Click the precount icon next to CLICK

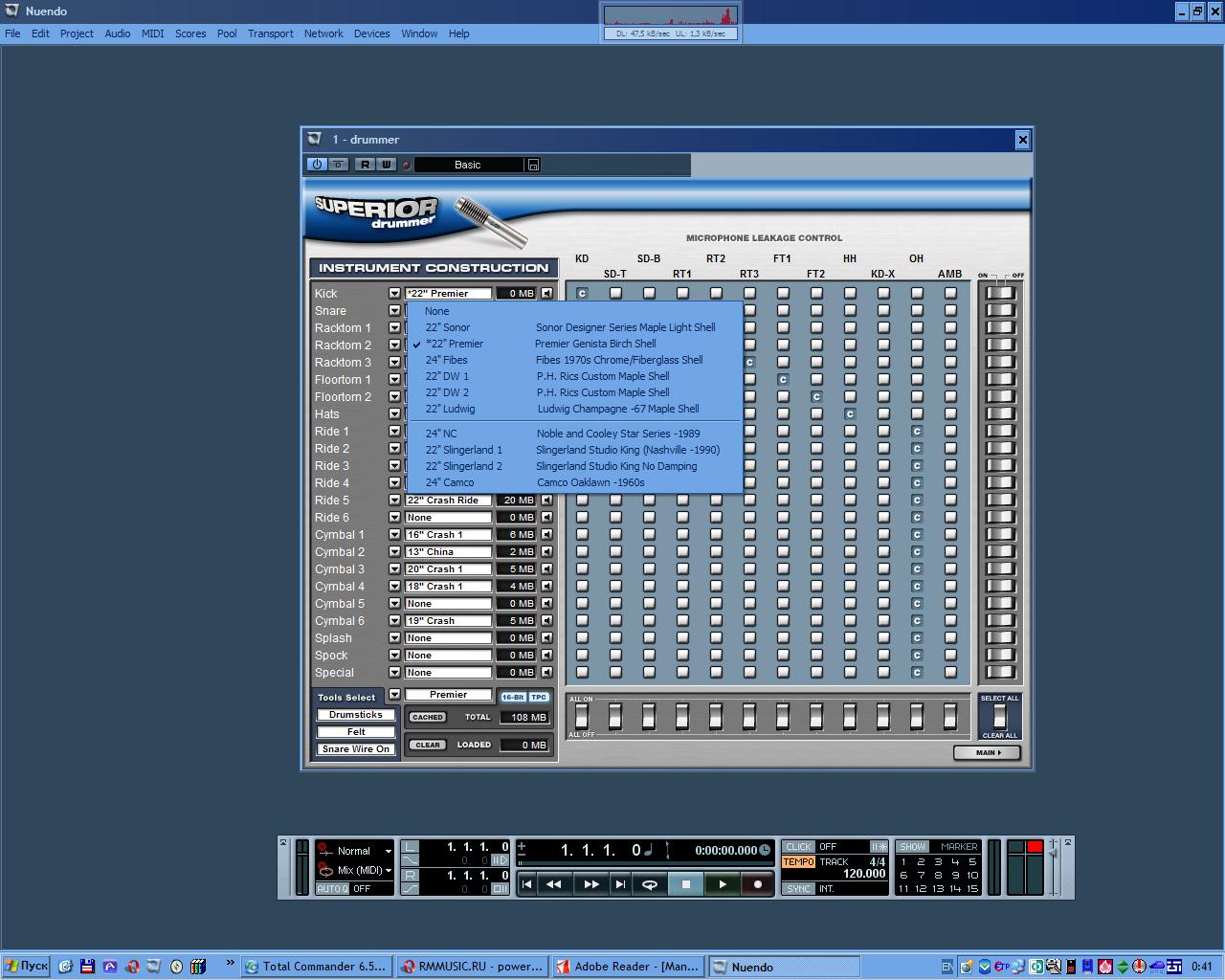[879, 847]
